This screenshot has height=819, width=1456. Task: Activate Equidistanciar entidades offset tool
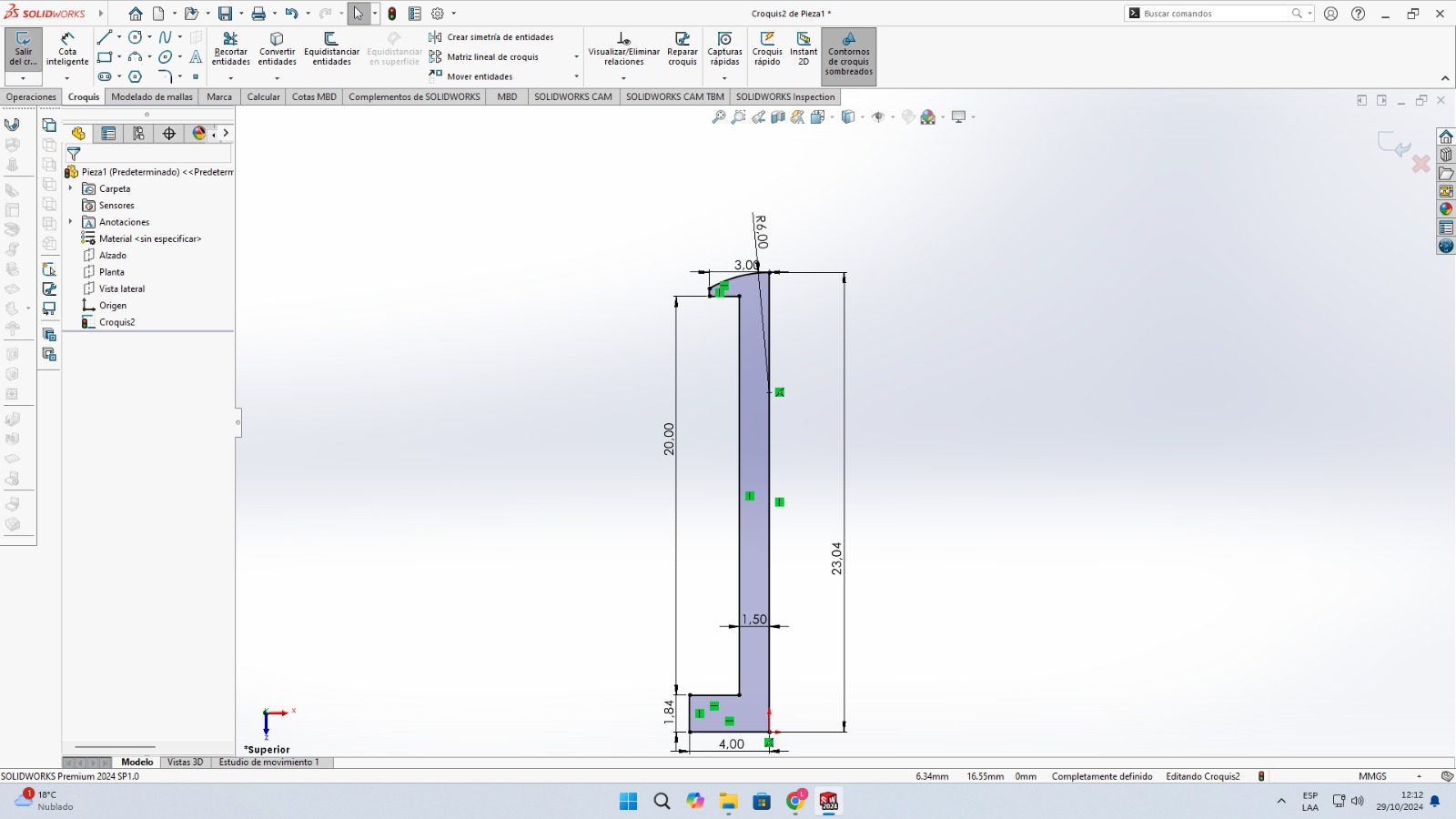point(331,49)
